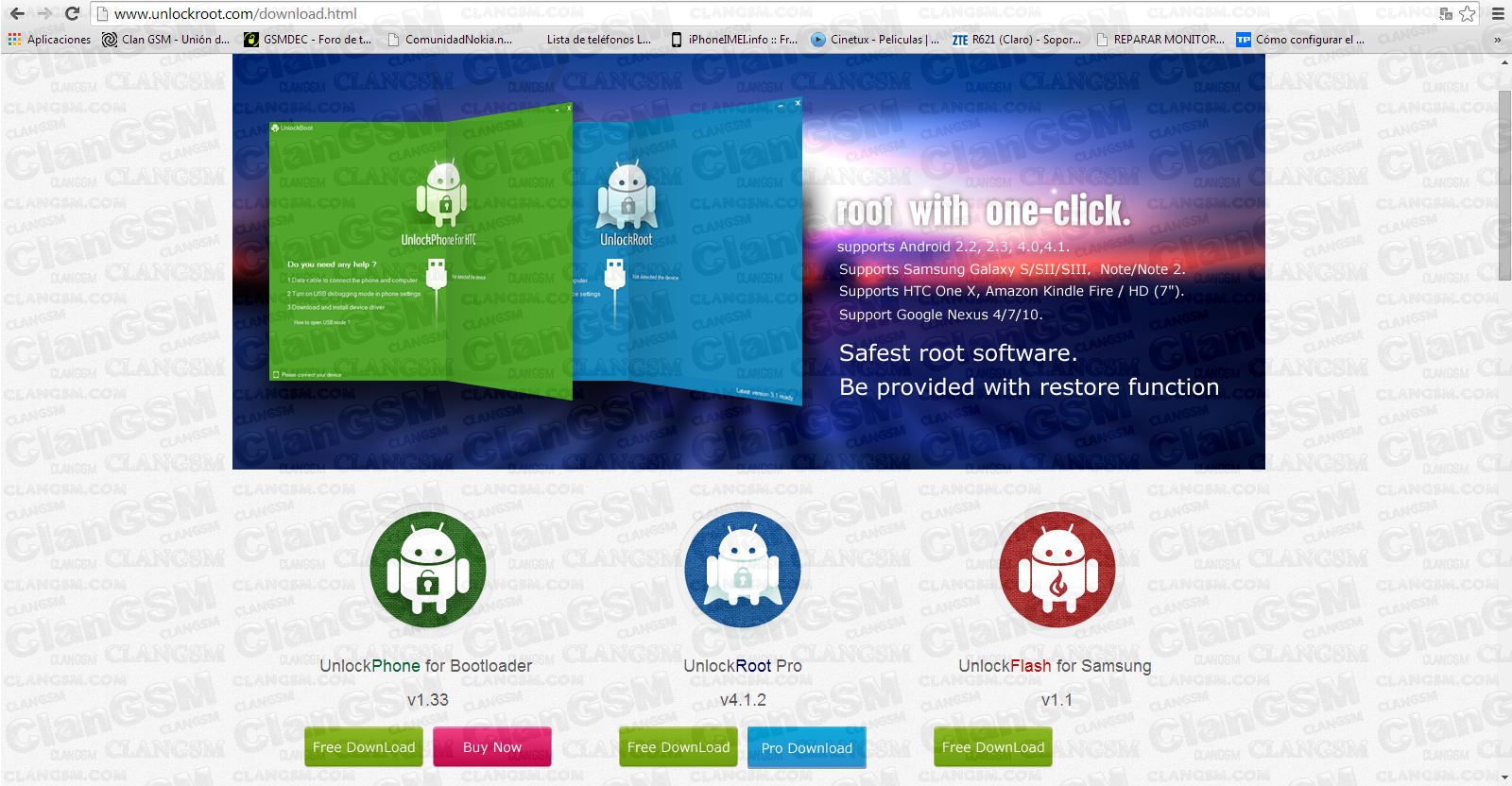Open the Clan GSM bookmark

[x=166, y=40]
